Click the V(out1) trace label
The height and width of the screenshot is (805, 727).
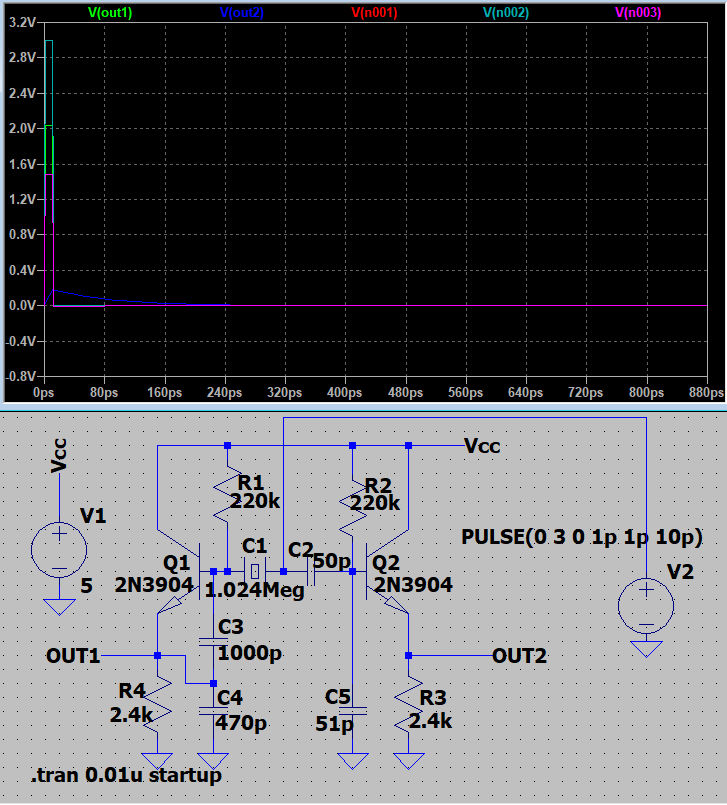(110, 13)
